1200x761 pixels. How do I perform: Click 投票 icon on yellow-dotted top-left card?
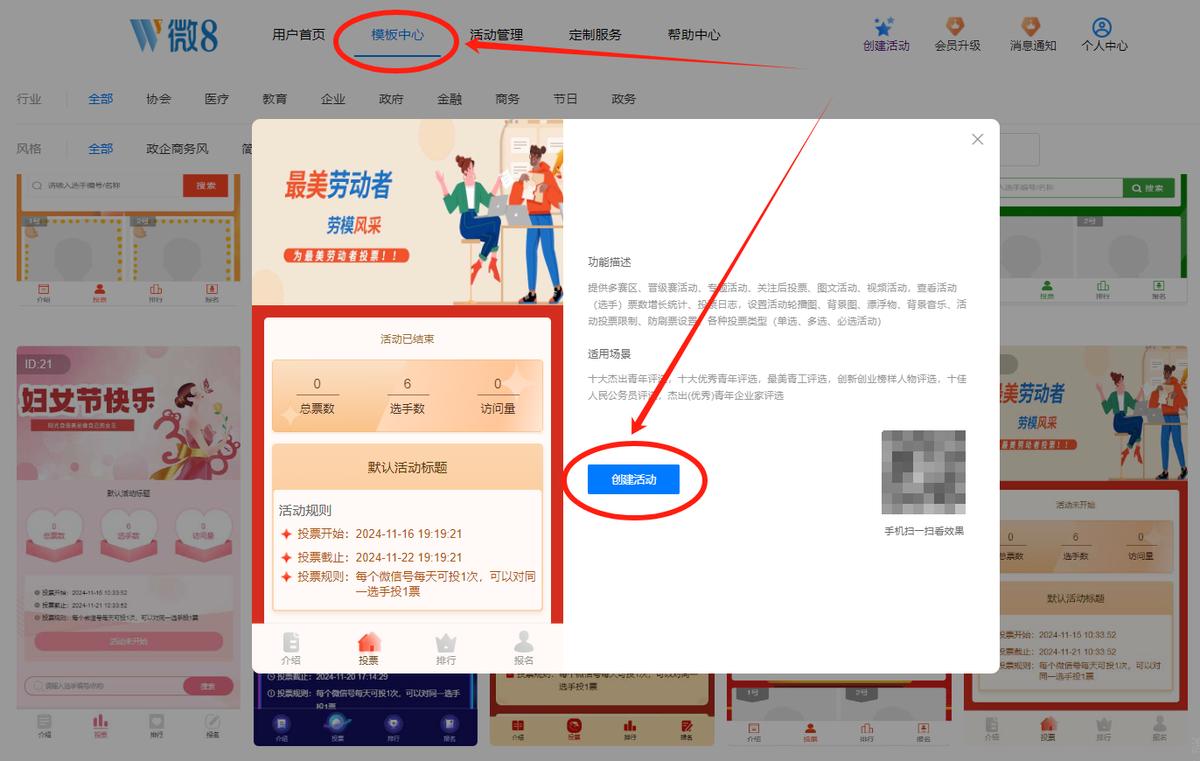(x=99, y=290)
